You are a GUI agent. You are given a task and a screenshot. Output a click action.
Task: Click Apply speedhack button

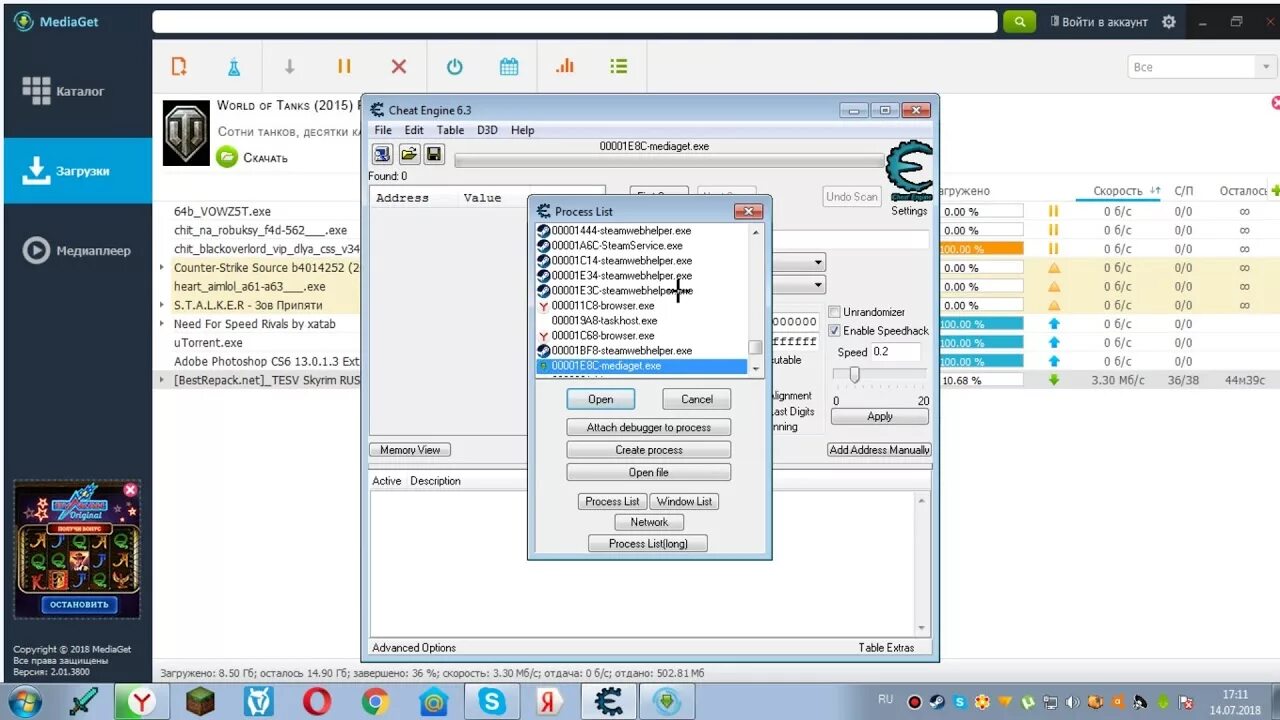point(880,416)
